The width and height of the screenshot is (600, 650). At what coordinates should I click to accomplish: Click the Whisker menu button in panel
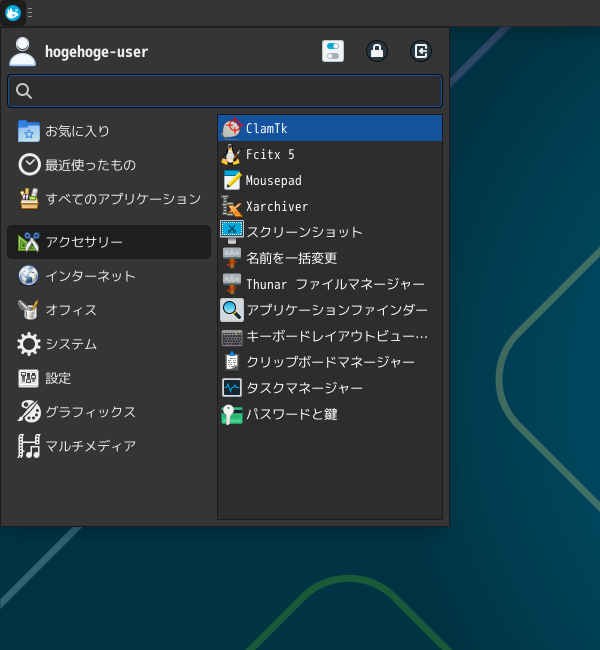coord(13,13)
